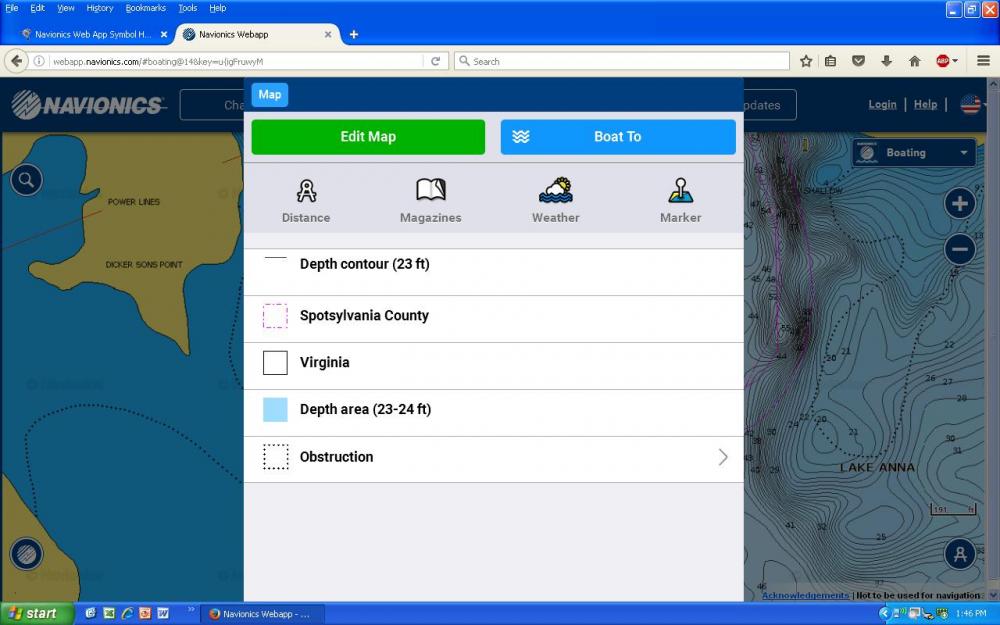Image resolution: width=1000 pixels, height=625 pixels.
Task: Open the Firefox hamburger menu
Action: pyautogui.click(x=983, y=61)
